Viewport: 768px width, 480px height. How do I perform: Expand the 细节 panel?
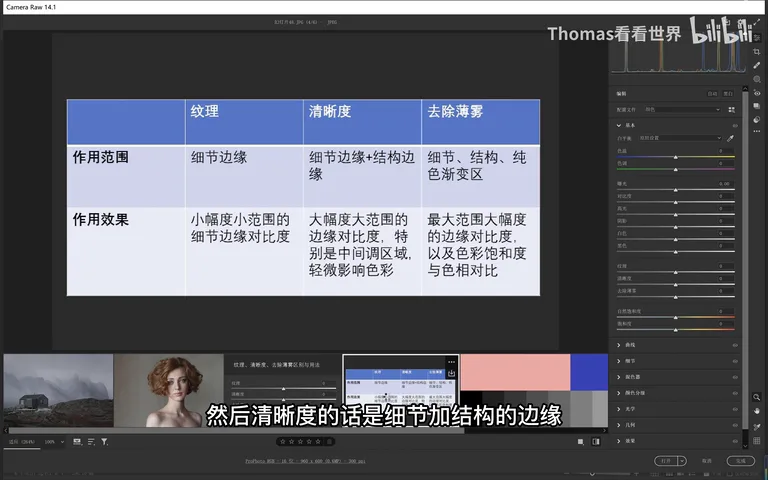pyautogui.click(x=619, y=361)
